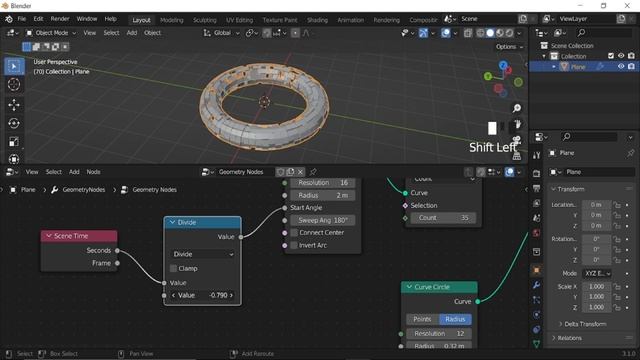The height and width of the screenshot is (360, 640).
Task: Click the Blender logo menu icon
Action: pos(9,19)
